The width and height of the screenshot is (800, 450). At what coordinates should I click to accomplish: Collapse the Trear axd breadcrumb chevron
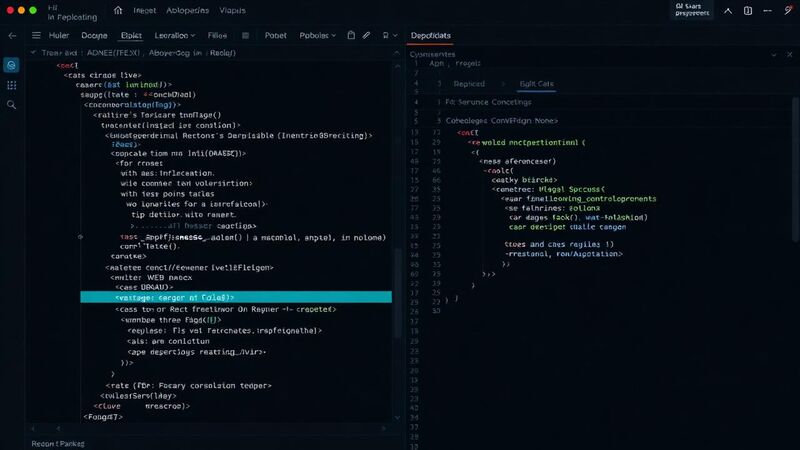tap(33, 53)
